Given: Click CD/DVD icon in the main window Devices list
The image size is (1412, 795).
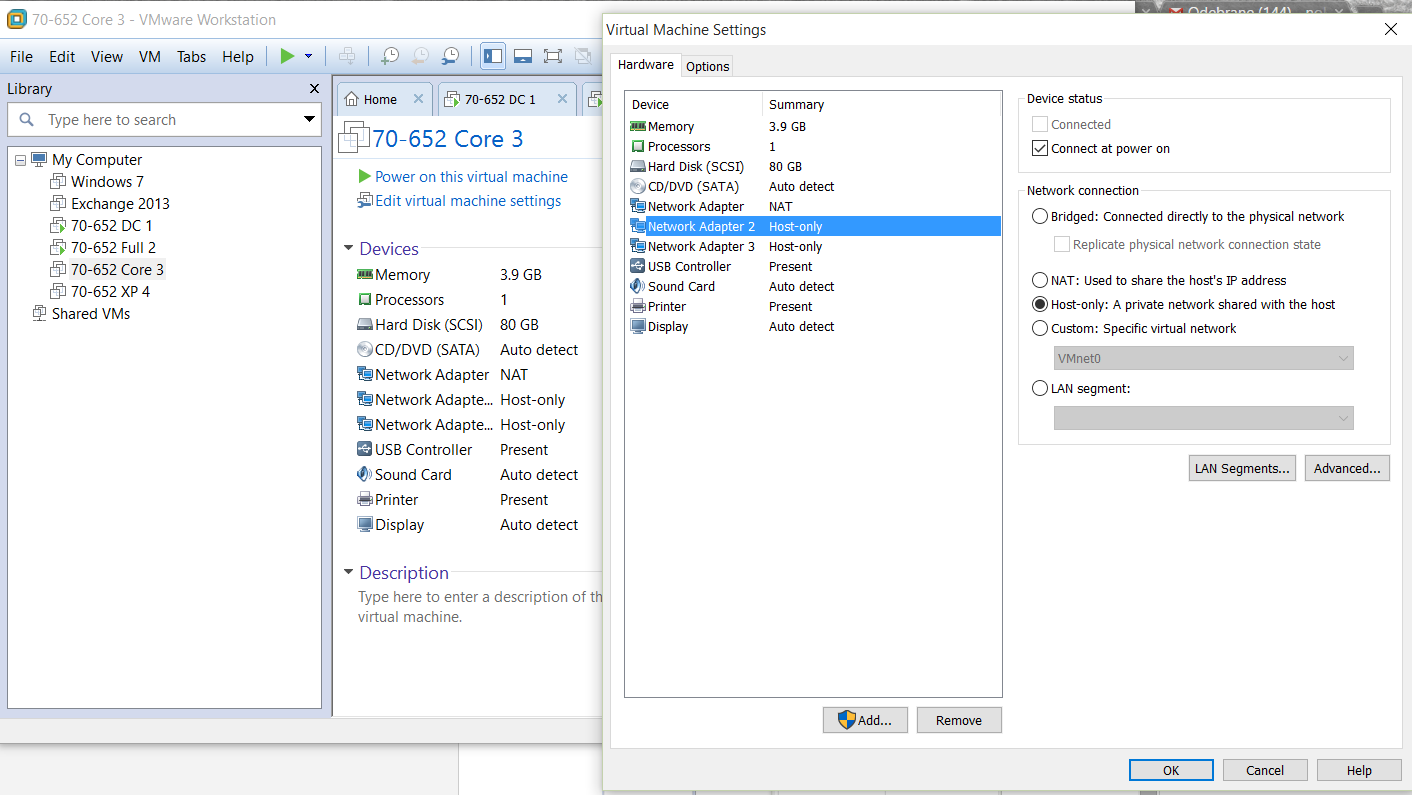Looking at the screenshot, I should [x=365, y=349].
